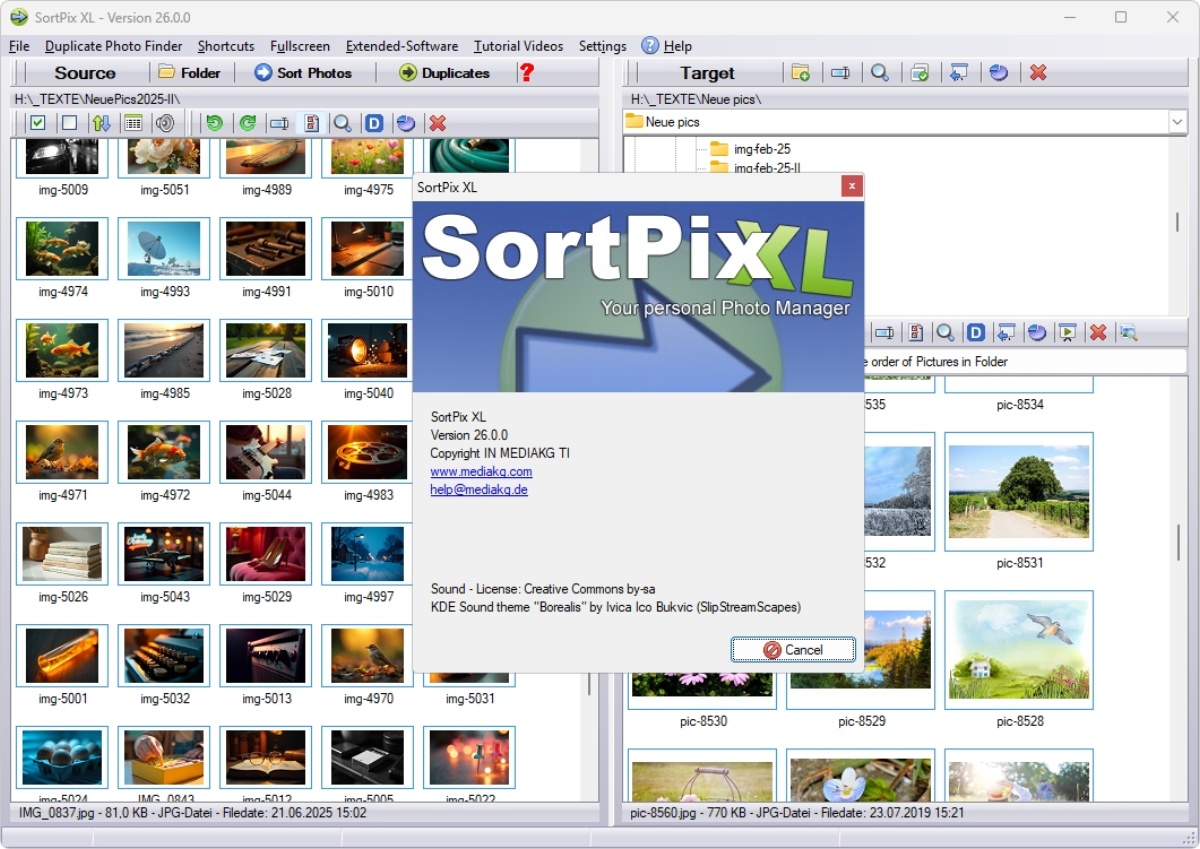Select the img-4993 satellite dish thumbnail

pyautogui.click(x=165, y=249)
